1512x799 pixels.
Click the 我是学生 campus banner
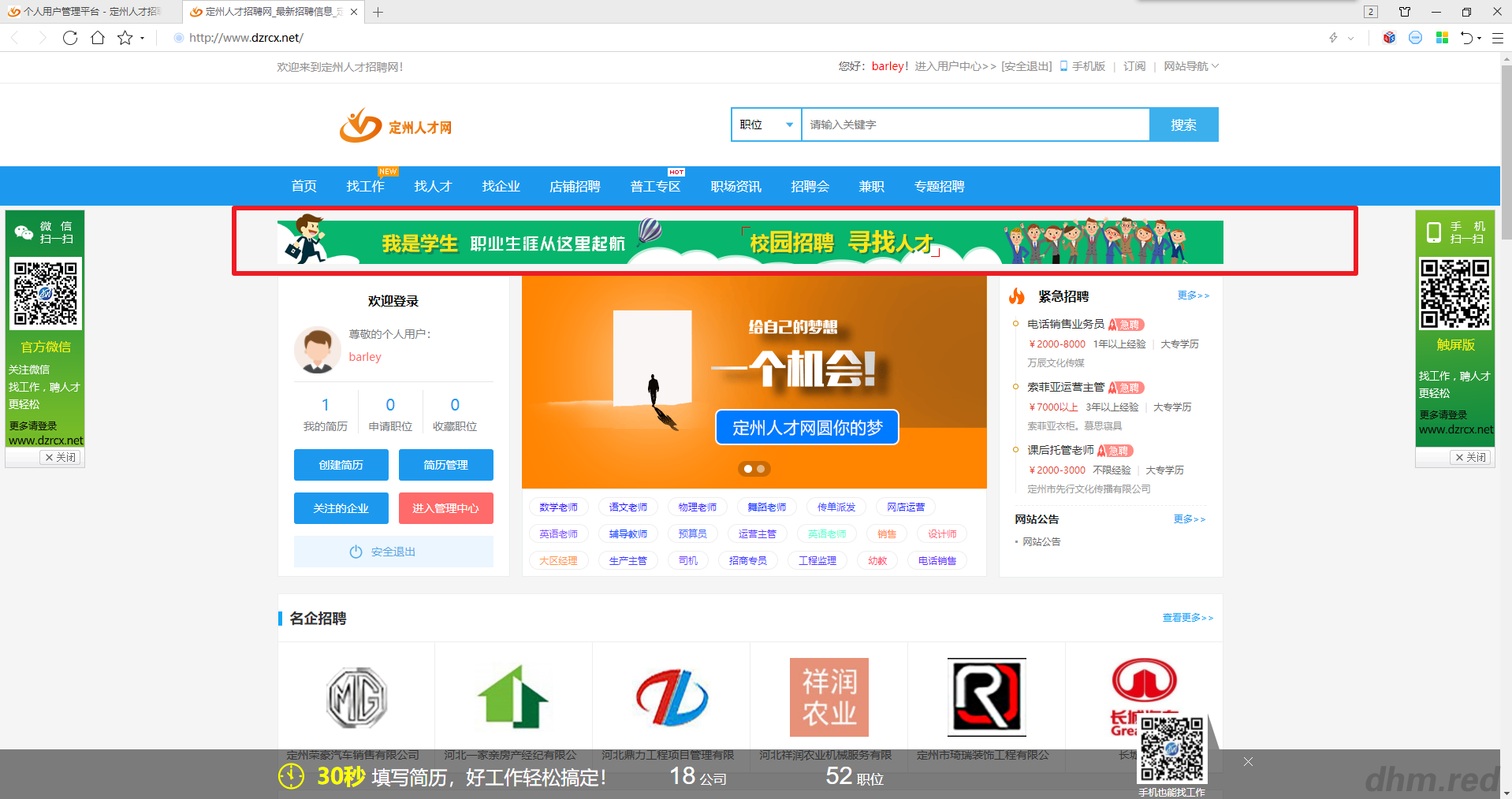pos(750,242)
